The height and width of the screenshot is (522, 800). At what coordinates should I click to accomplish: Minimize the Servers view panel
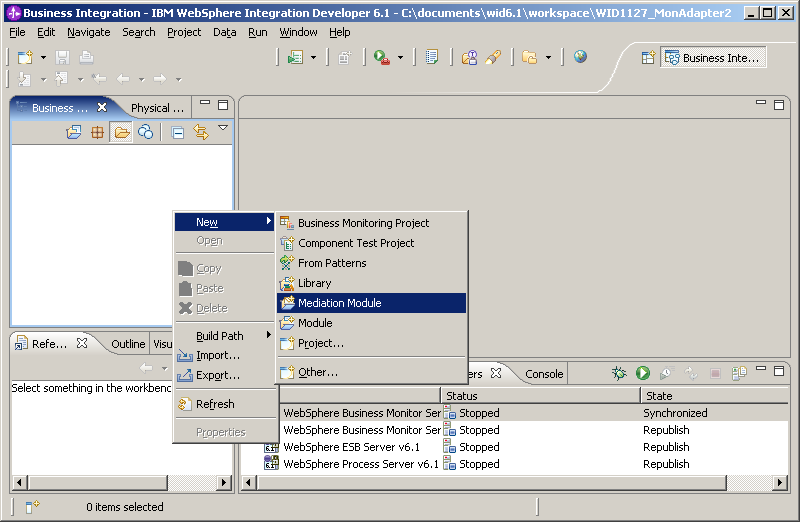[x=761, y=369]
